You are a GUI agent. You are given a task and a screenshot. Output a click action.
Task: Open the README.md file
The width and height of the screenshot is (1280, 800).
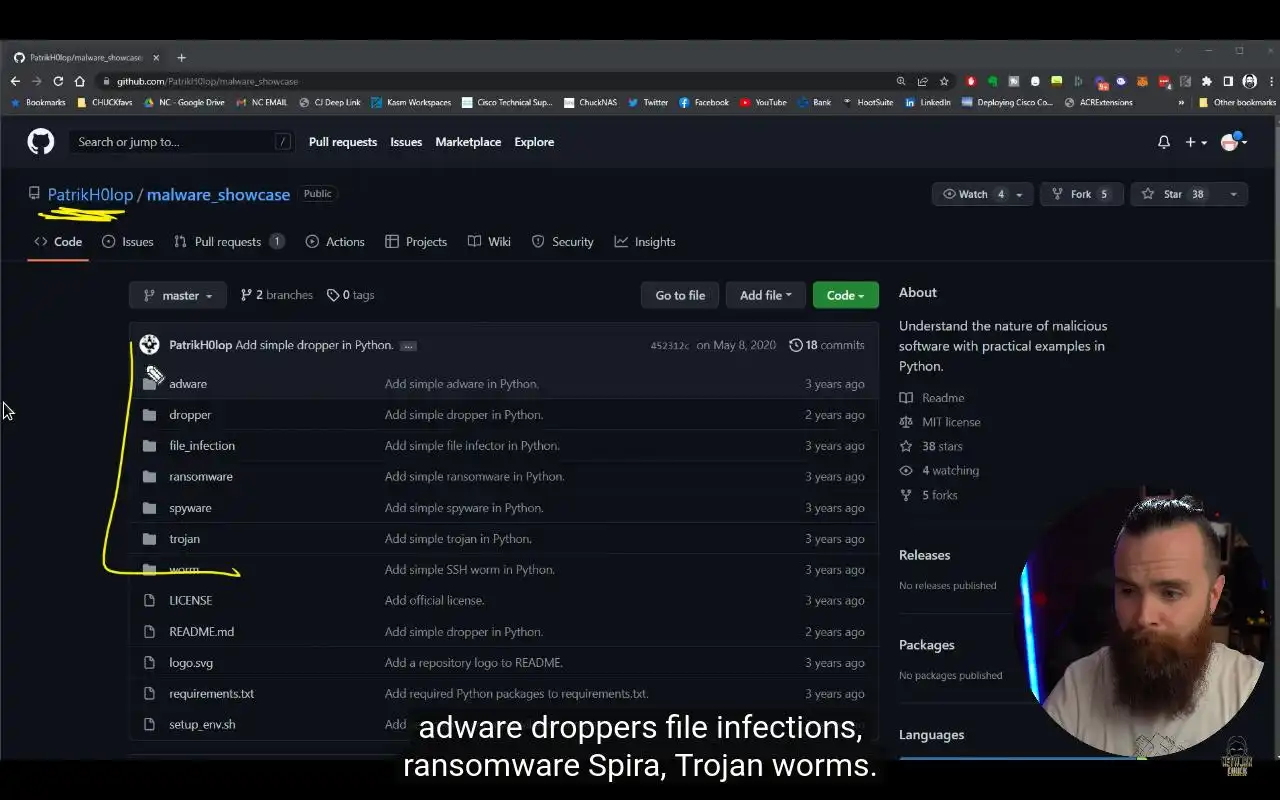tap(202, 632)
